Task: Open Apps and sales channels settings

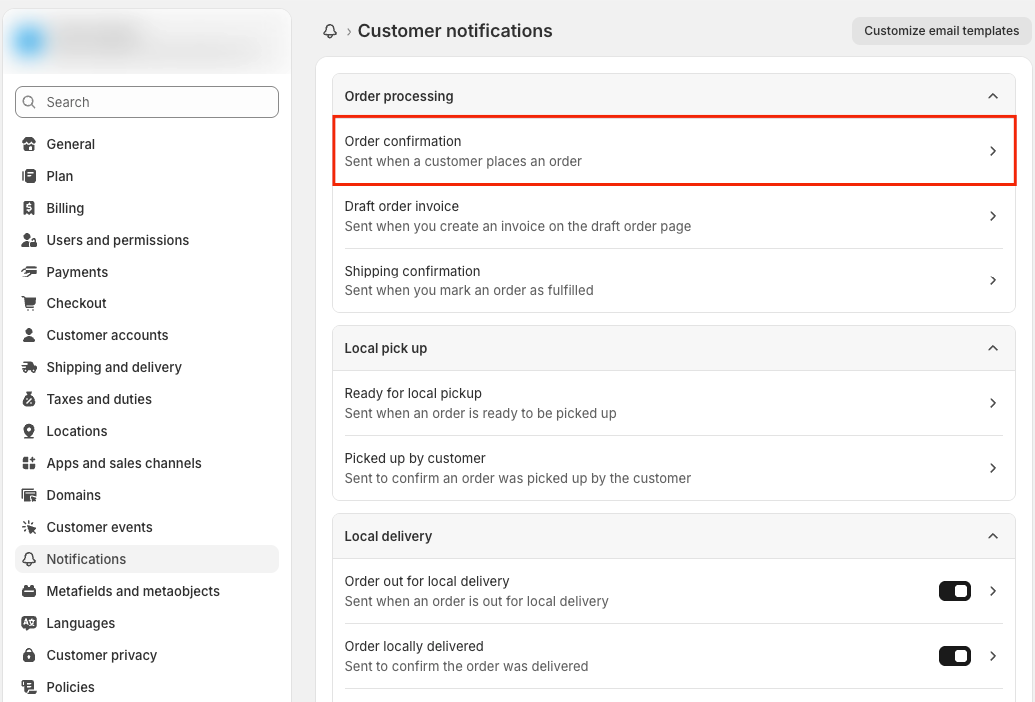Action: pyautogui.click(x=147, y=463)
